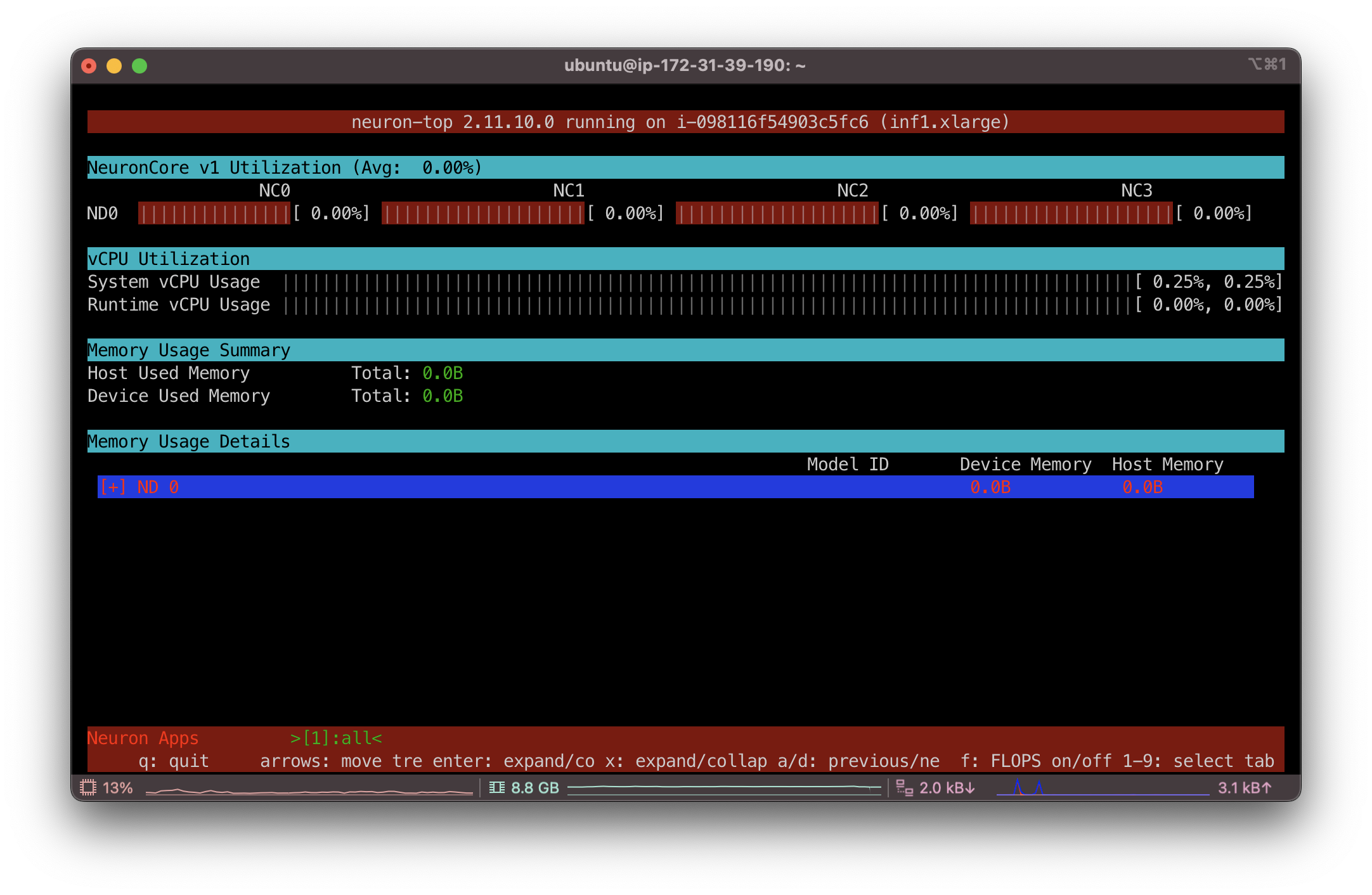This screenshot has width=1372, height=895.
Task: Click the 'Neuron Apps' label
Action: pyautogui.click(x=143, y=738)
